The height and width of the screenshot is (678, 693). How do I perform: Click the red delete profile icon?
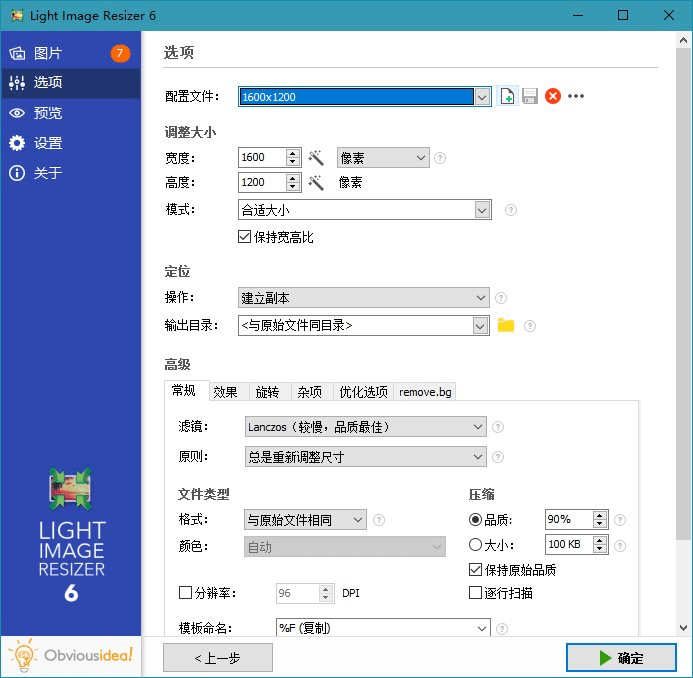[552, 97]
